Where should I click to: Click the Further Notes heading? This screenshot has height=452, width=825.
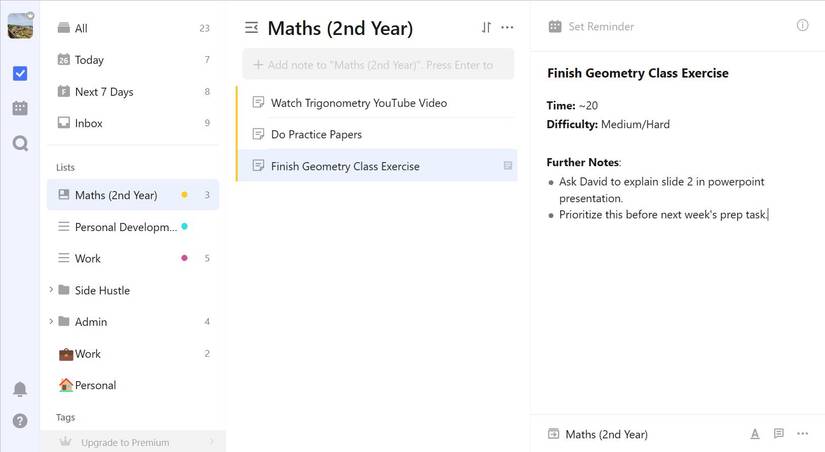pos(583,162)
